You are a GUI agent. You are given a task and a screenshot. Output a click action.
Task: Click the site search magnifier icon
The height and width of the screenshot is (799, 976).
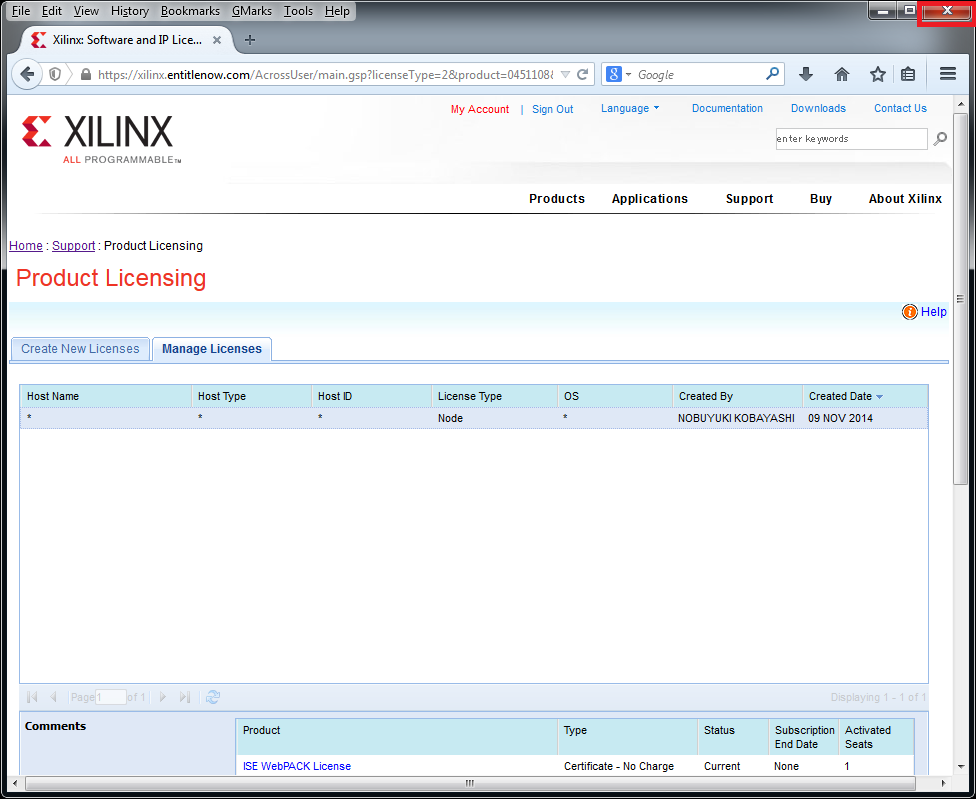(940, 139)
